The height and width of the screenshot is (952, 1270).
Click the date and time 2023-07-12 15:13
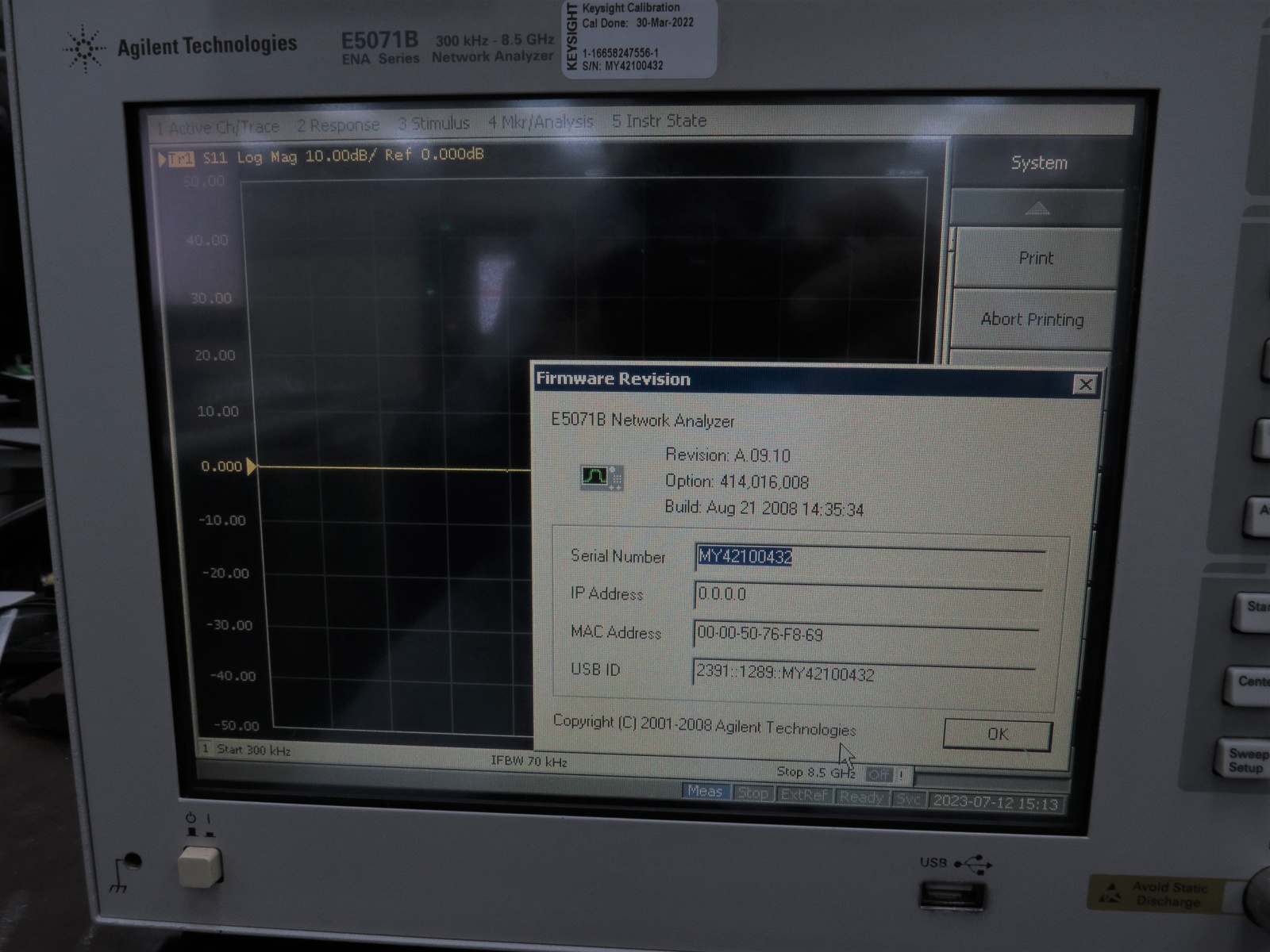(995, 802)
